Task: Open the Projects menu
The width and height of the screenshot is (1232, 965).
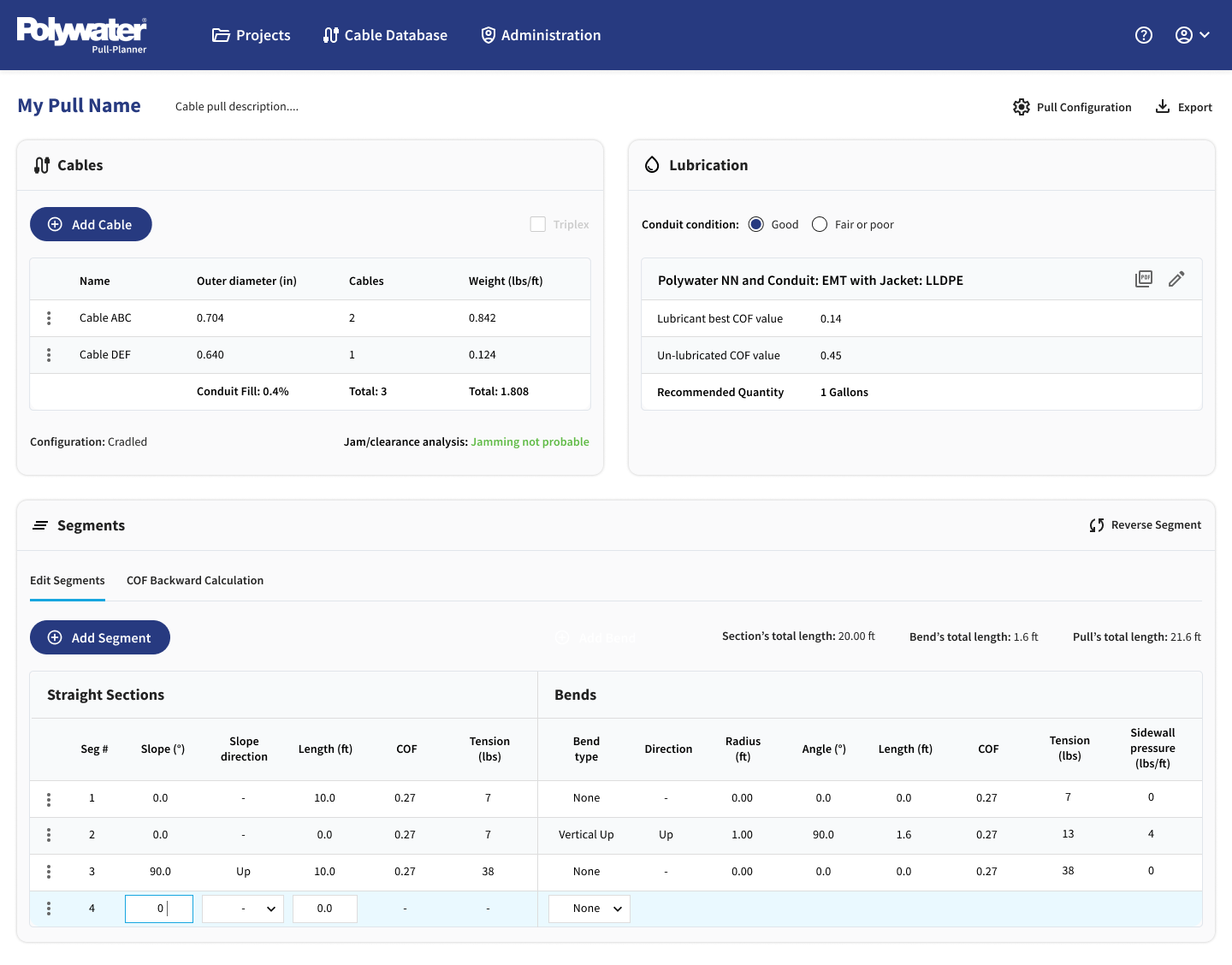Action: [x=252, y=35]
